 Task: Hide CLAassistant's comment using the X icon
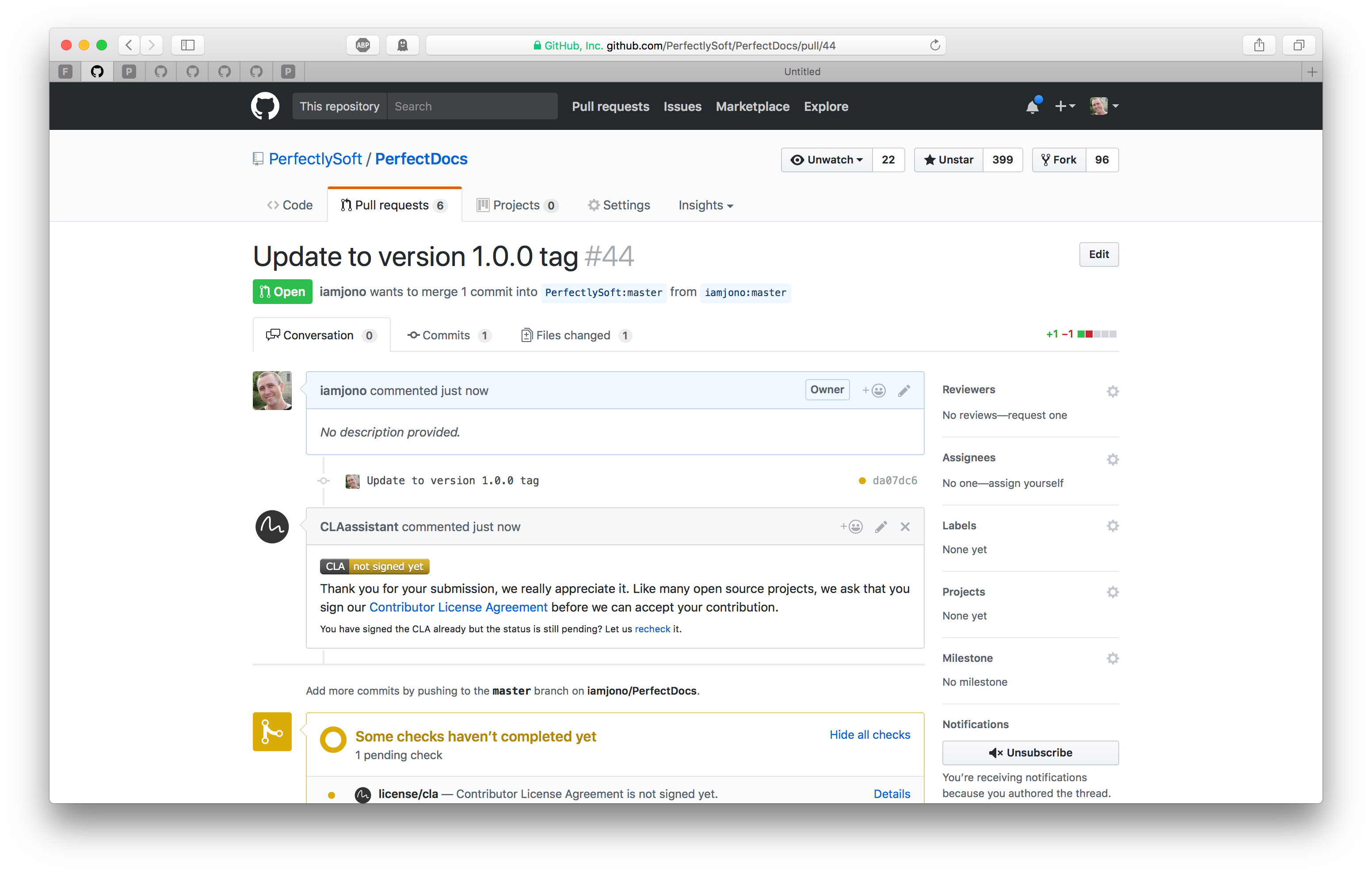tap(905, 526)
